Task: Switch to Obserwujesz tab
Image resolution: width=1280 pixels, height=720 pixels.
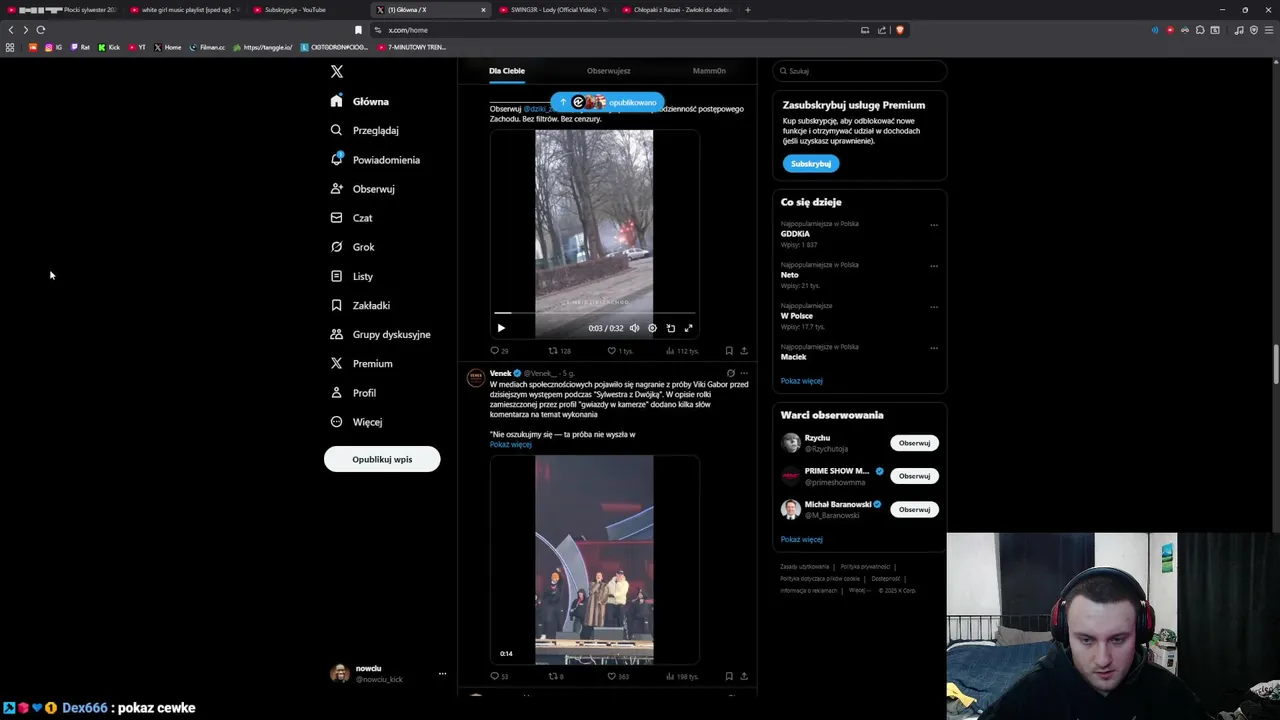Action: (x=608, y=71)
